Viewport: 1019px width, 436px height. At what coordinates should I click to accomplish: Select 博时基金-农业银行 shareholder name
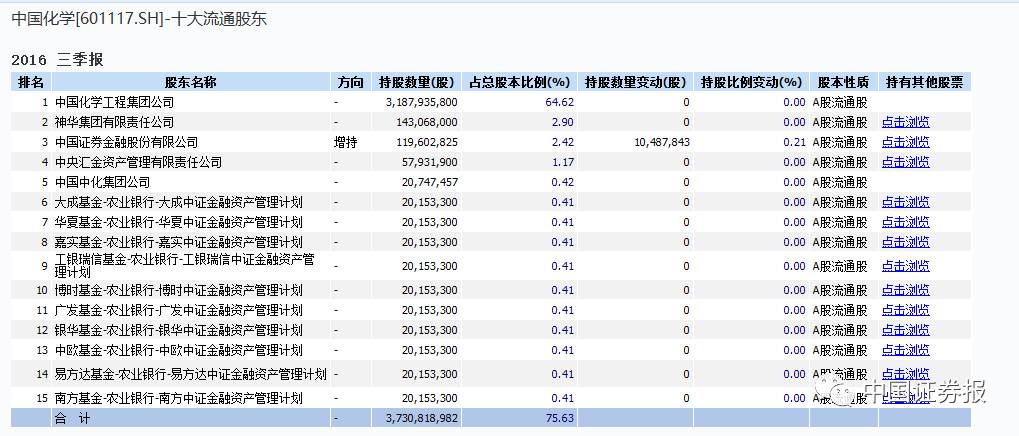coord(179,290)
